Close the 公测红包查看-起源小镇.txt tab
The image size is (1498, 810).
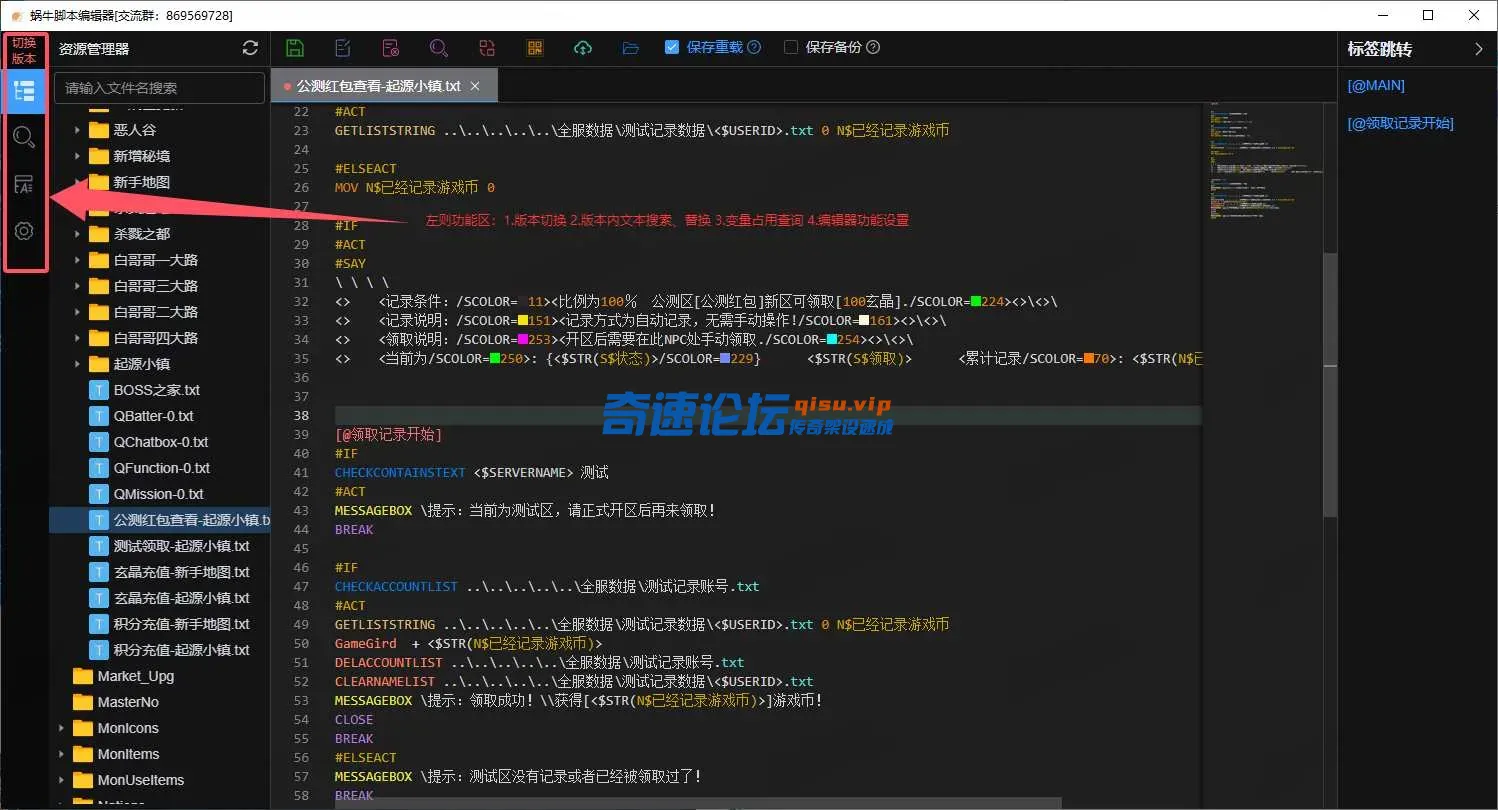point(475,86)
